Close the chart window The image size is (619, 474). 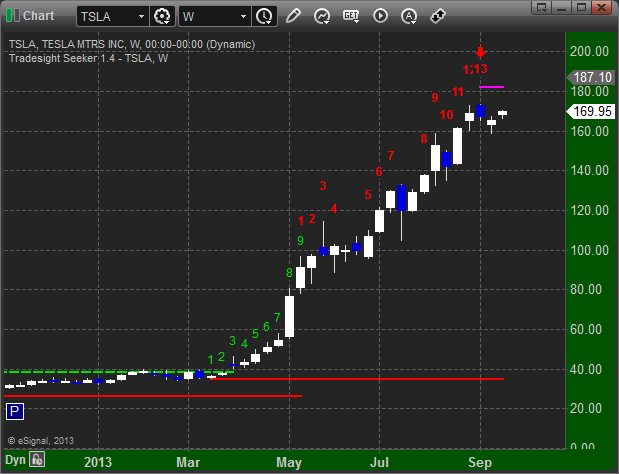pyautogui.click(x=601, y=7)
